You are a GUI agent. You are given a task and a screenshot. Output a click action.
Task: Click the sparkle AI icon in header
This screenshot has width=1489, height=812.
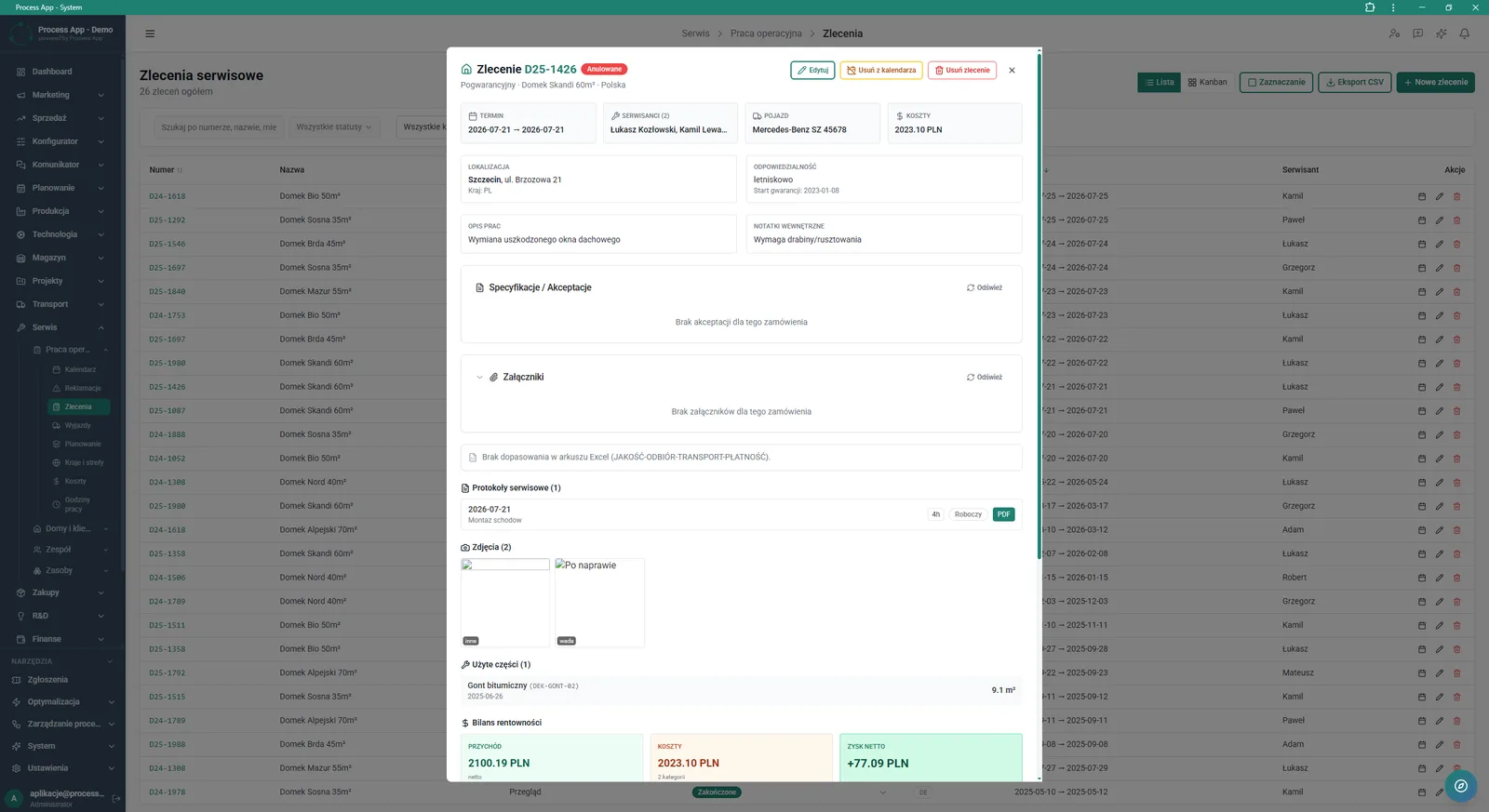pyautogui.click(x=1441, y=33)
